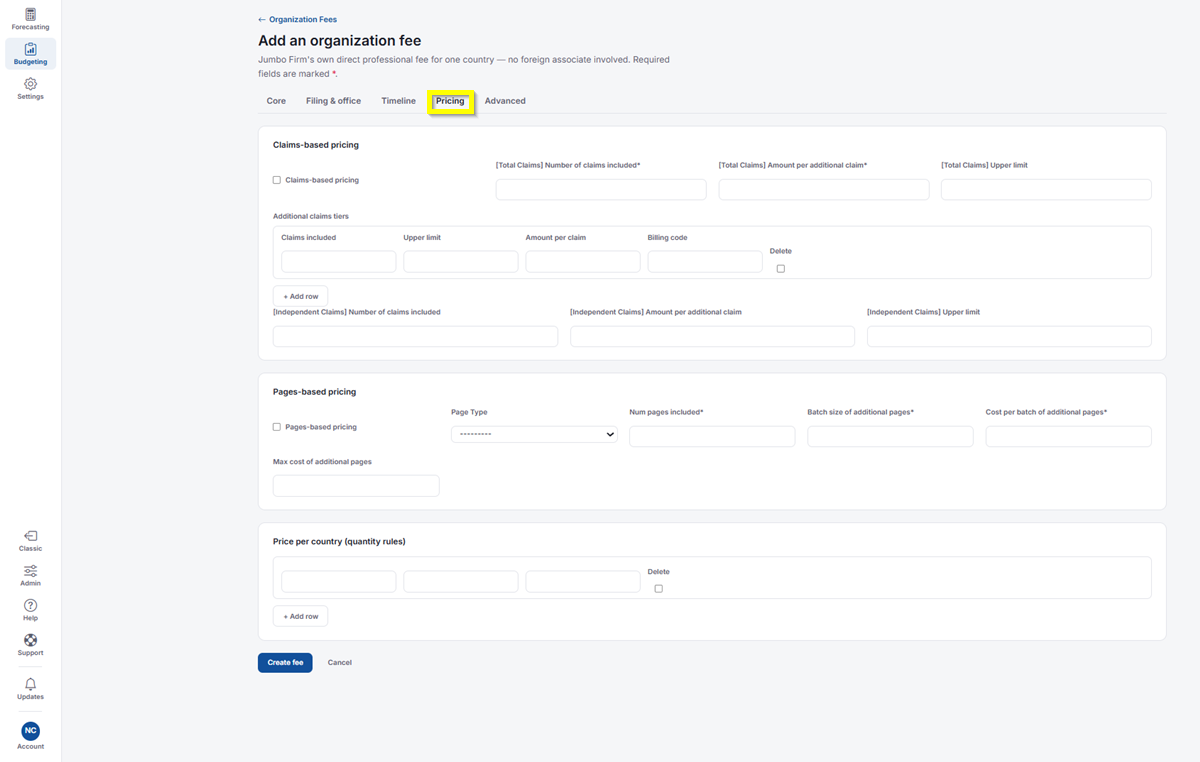
Task: Open the Admin sliders icon
Action: coord(30,571)
